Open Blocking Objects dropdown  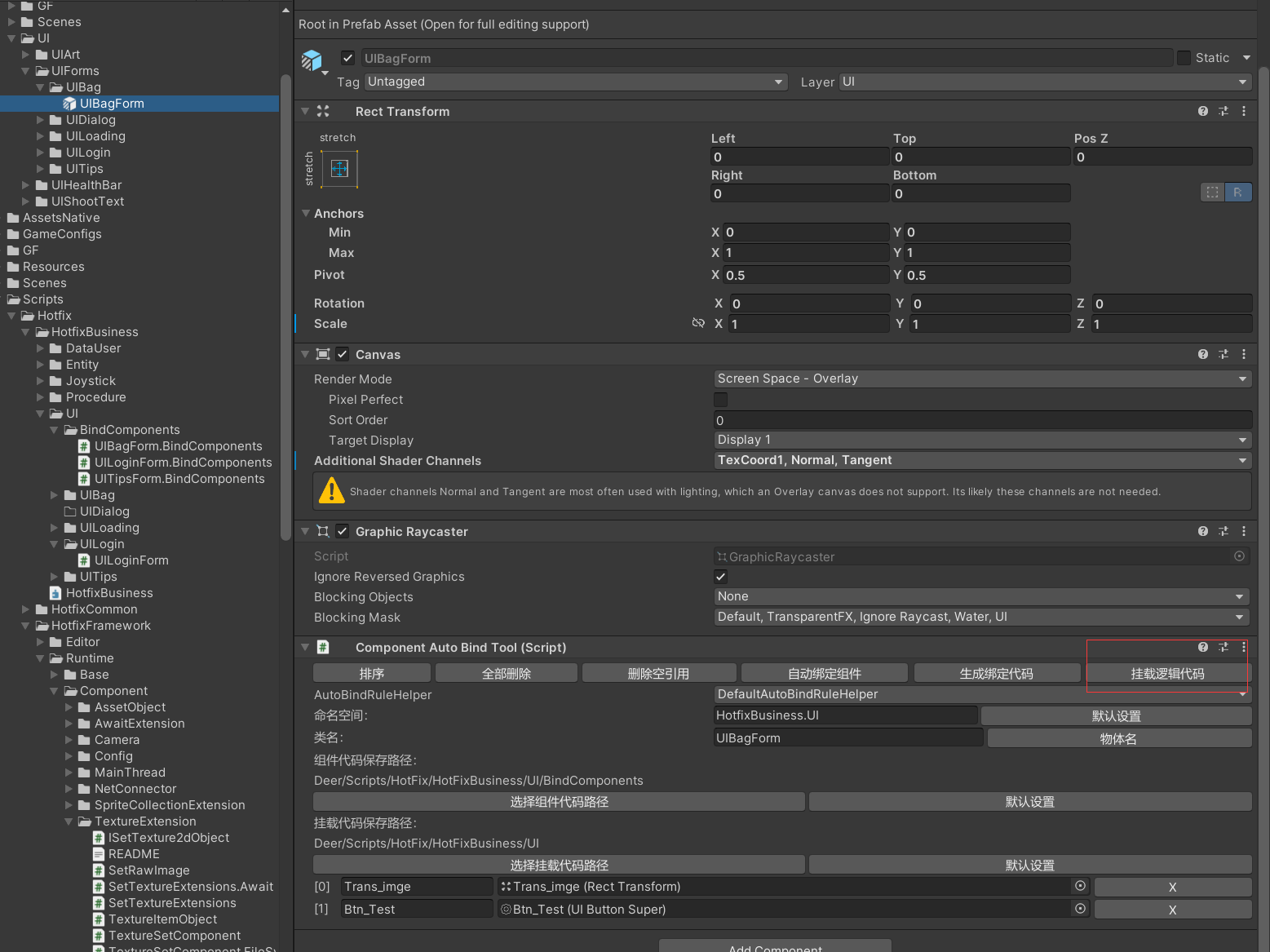click(982, 596)
